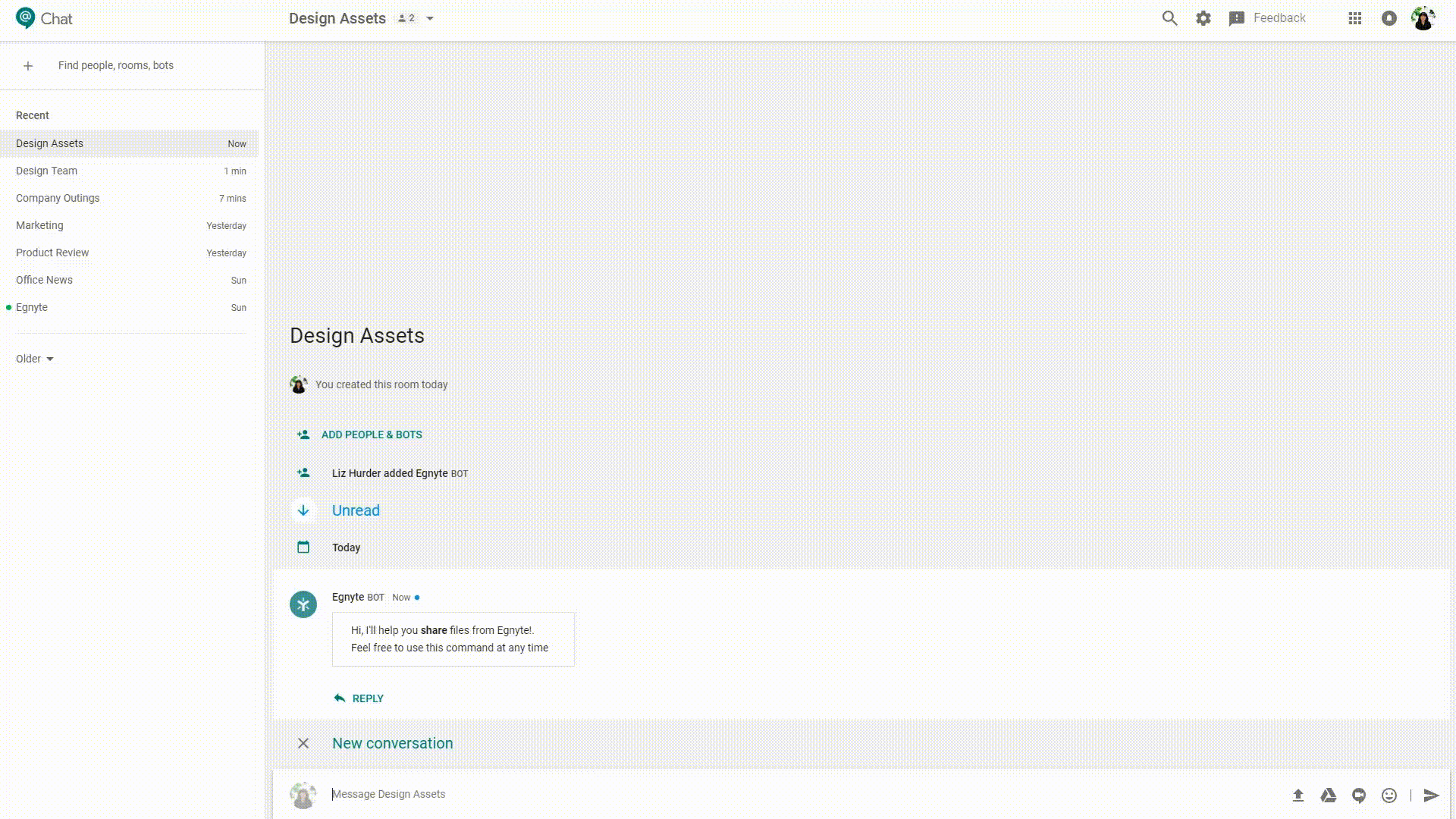This screenshot has height=819, width=1456.
Task: Expand the Older conversations list
Action: pyautogui.click(x=35, y=359)
